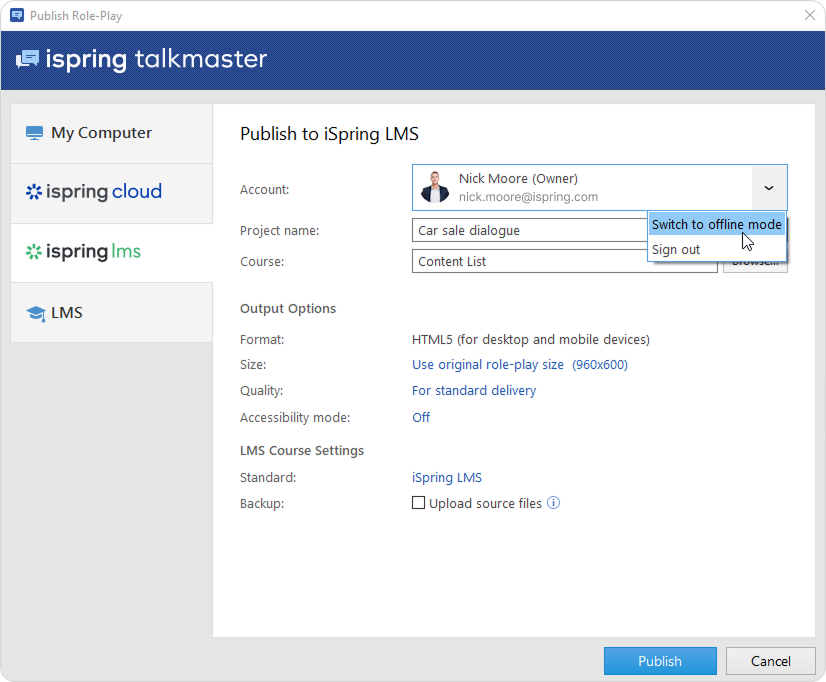Collapse the Account dropdown arrow
The width and height of the screenshot is (826, 682).
768,188
